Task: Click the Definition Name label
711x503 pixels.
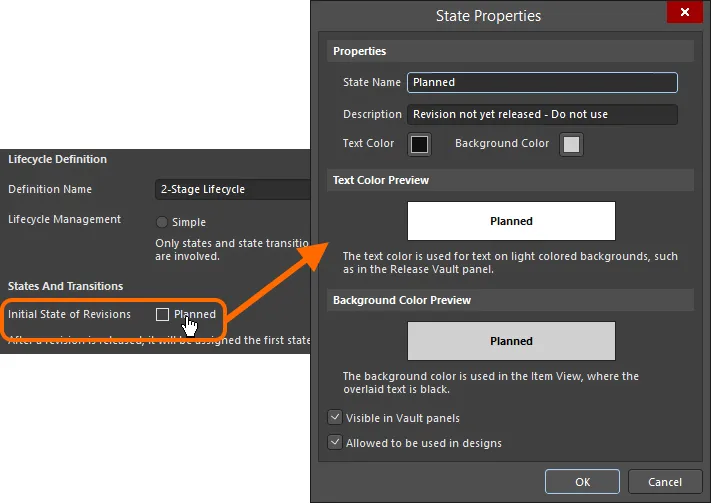Action: (x=50, y=189)
